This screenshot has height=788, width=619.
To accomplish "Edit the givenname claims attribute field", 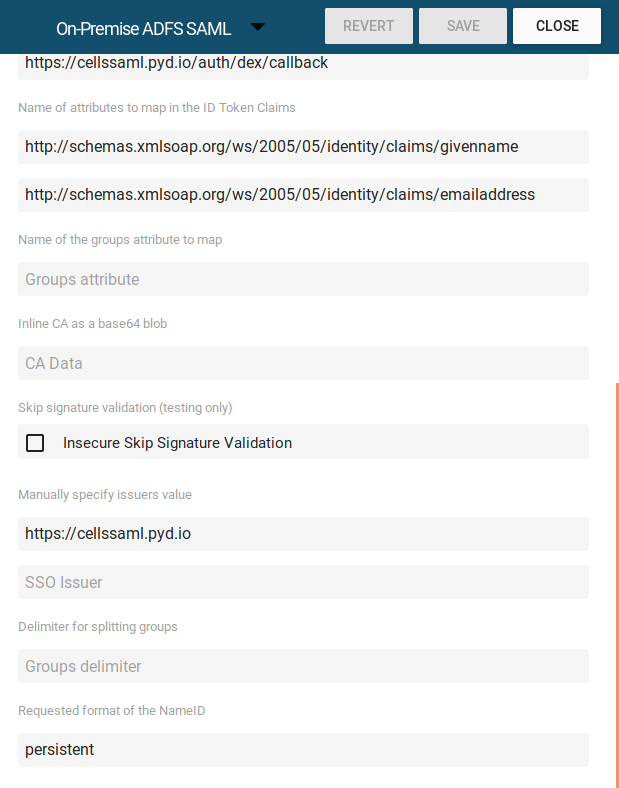I will pos(303,147).
